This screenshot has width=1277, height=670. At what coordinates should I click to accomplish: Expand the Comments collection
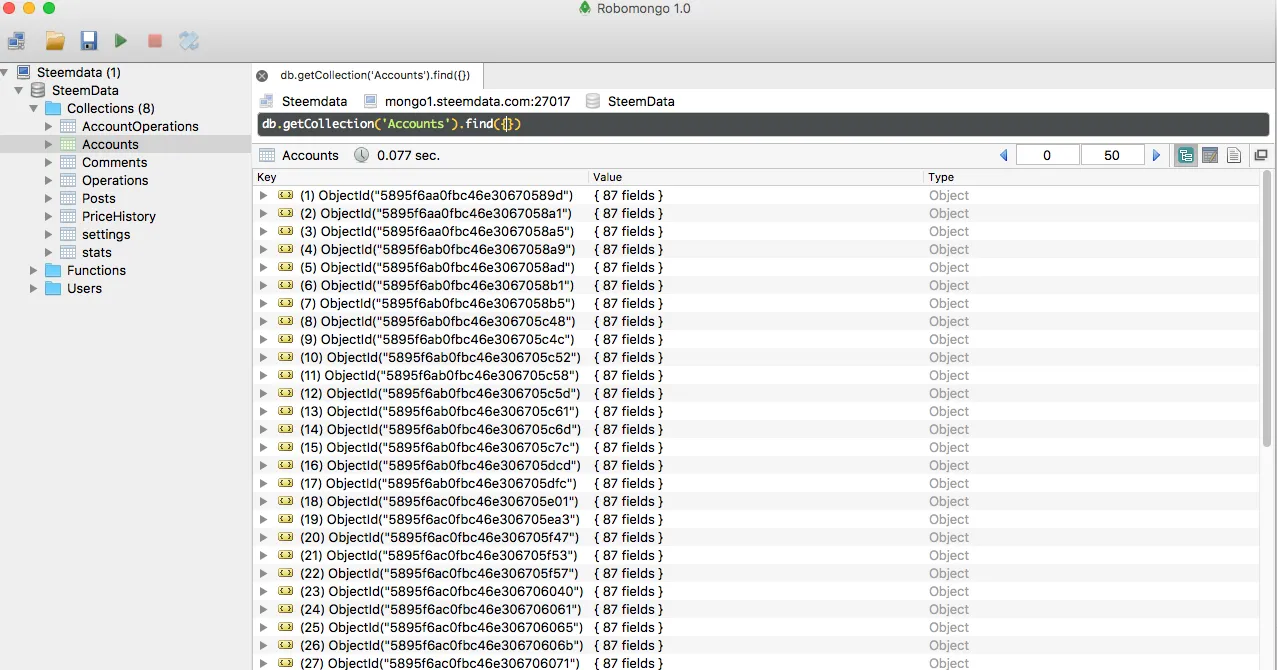[49, 162]
